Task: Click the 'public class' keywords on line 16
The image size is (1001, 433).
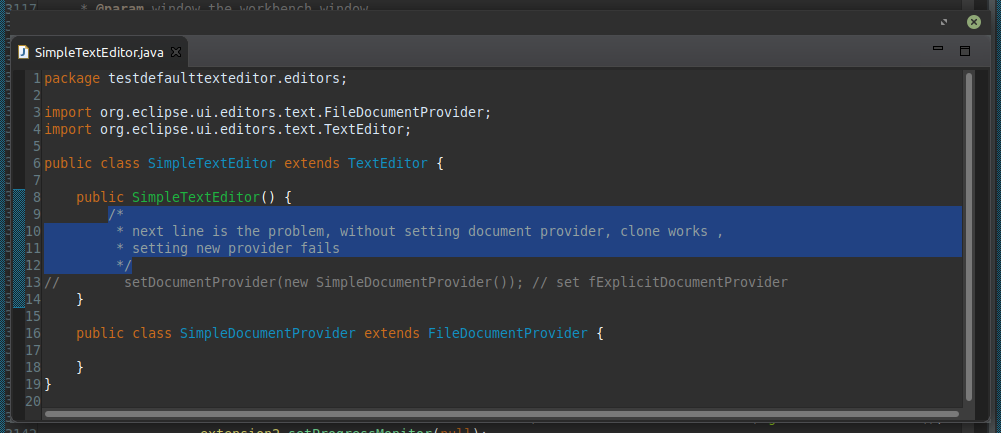Action: 124,333
